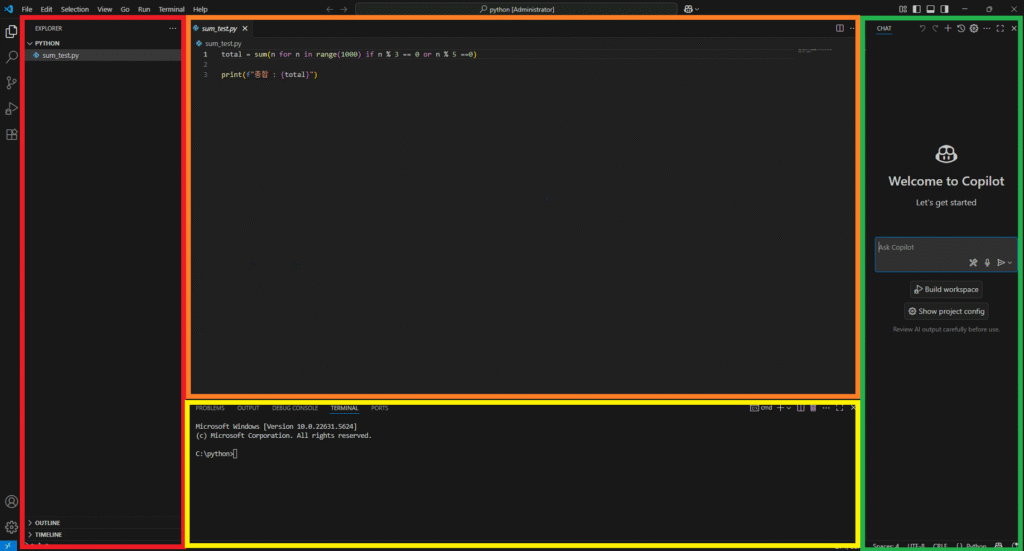Undo last chat request arrow
Viewport: 1024px width, 551px height.
point(922,28)
